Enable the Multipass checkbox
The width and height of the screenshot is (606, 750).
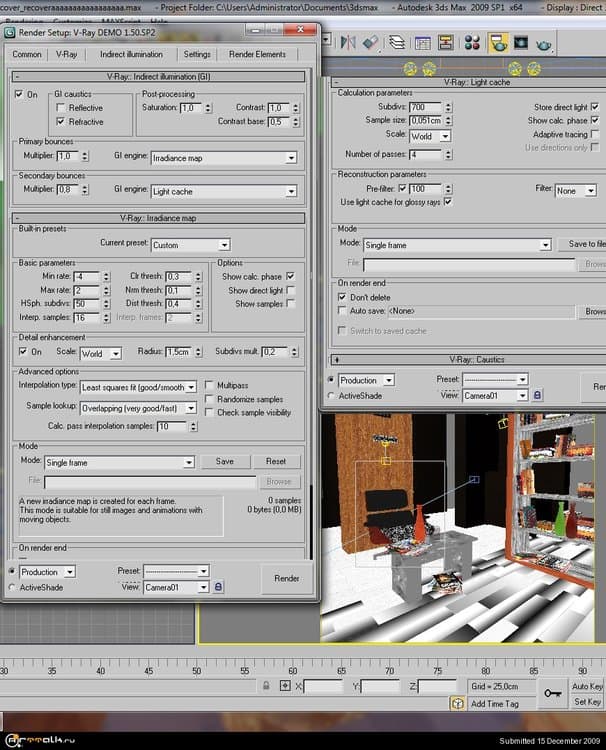[209, 384]
